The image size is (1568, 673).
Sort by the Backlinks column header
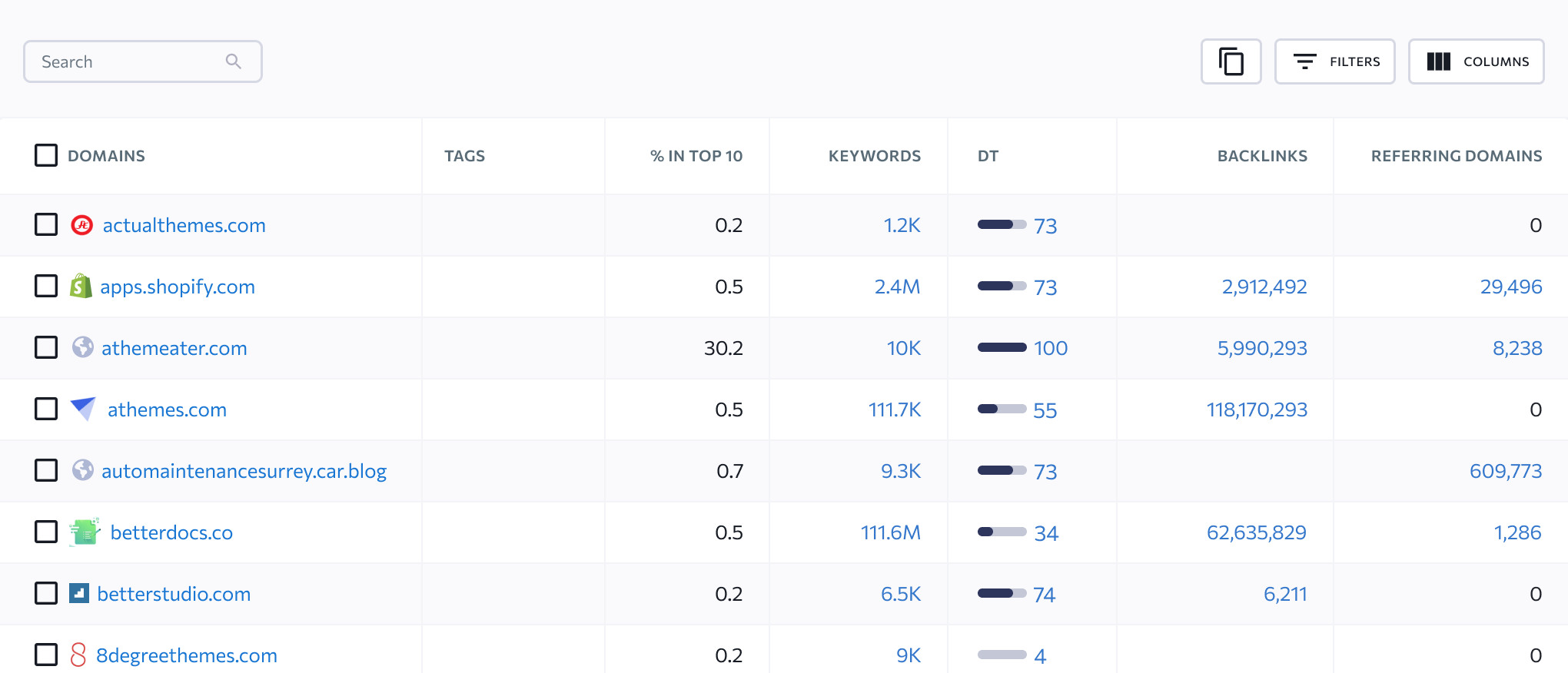tap(1262, 156)
